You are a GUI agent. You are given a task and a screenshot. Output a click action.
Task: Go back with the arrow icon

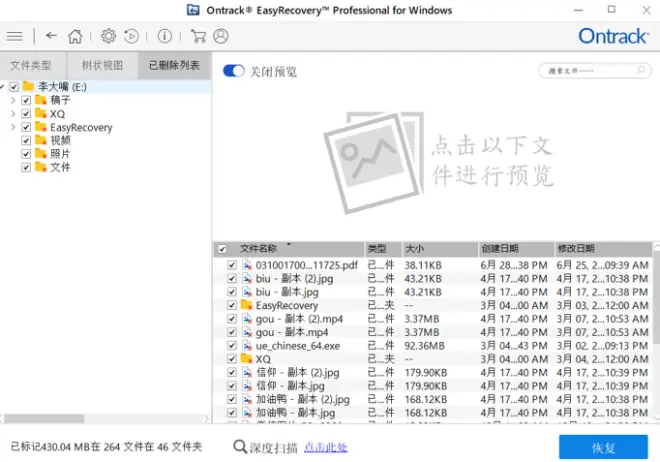tap(51, 36)
